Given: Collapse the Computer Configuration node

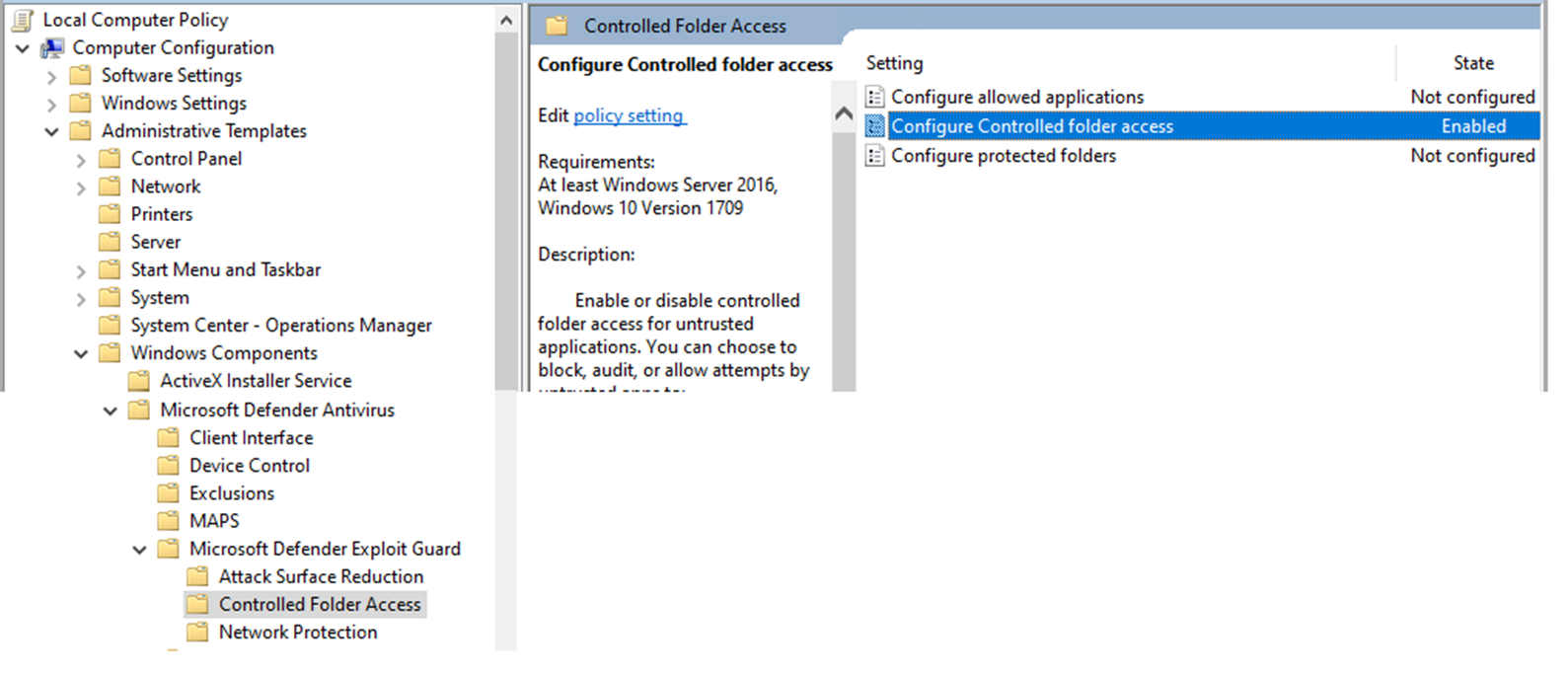Looking at the screenshot, I should tap(23, 47).
